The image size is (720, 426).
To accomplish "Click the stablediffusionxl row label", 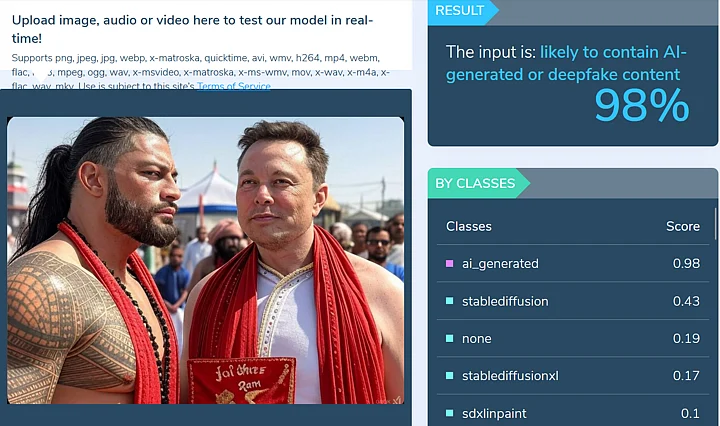I will click(x=510, y=376).
